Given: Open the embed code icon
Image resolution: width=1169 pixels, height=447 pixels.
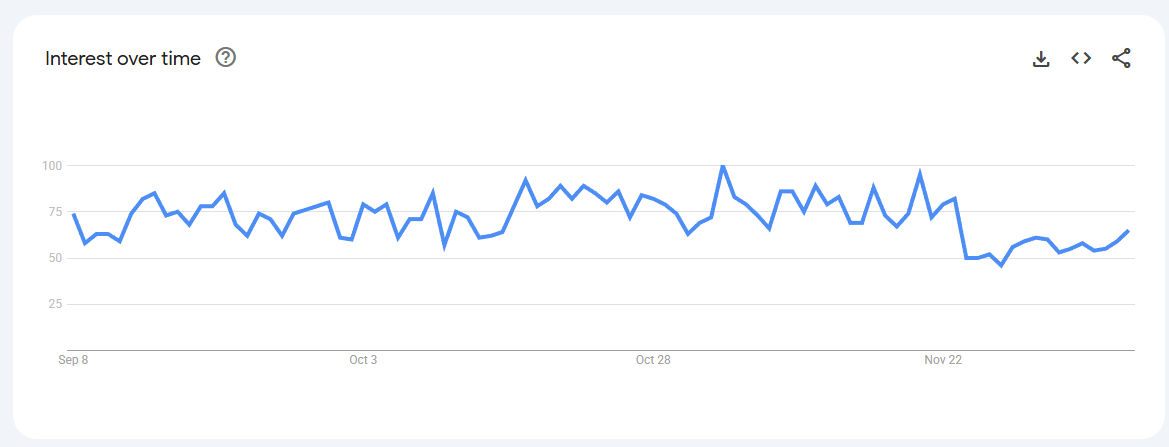Looking at the screenshot, I should [1081, 58].
